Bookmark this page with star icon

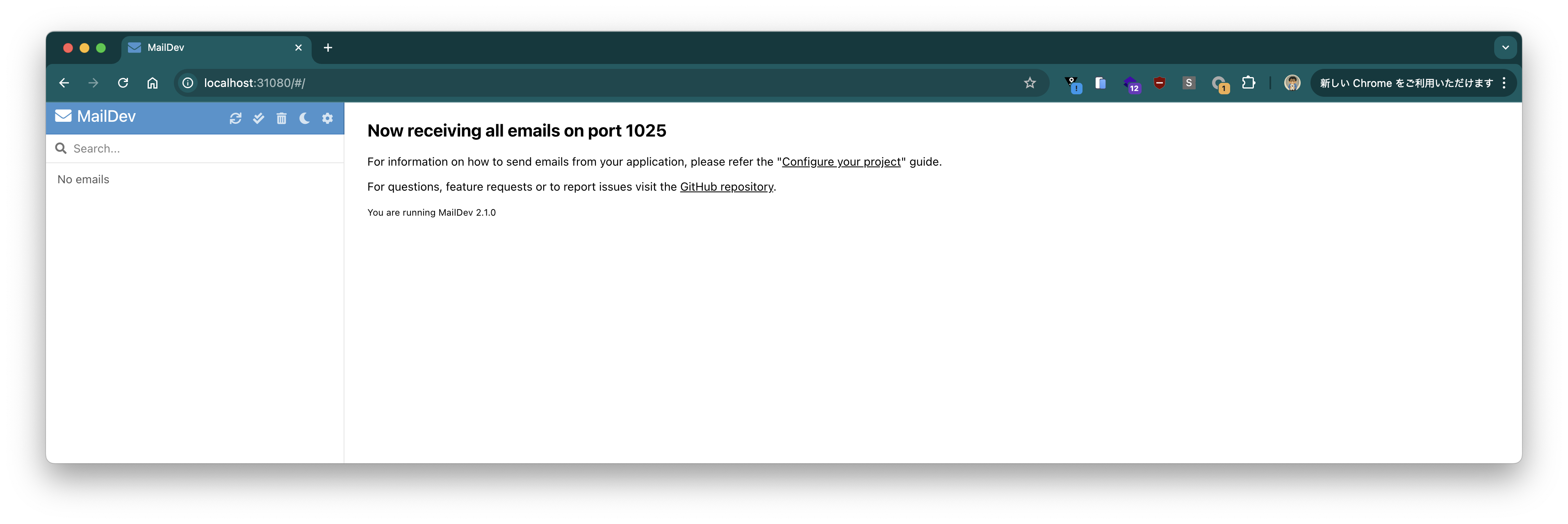1029,83
